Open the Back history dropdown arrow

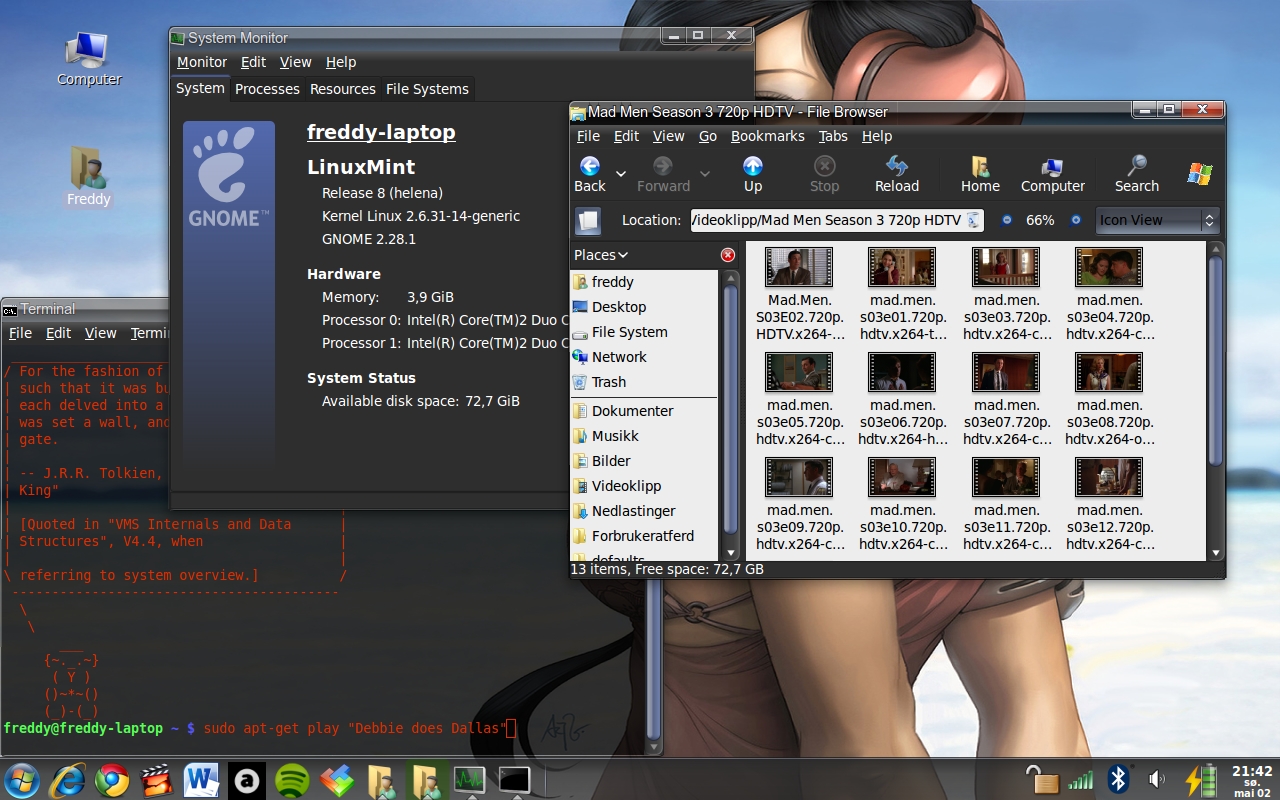pyautogui.click(x=620, y=174)
